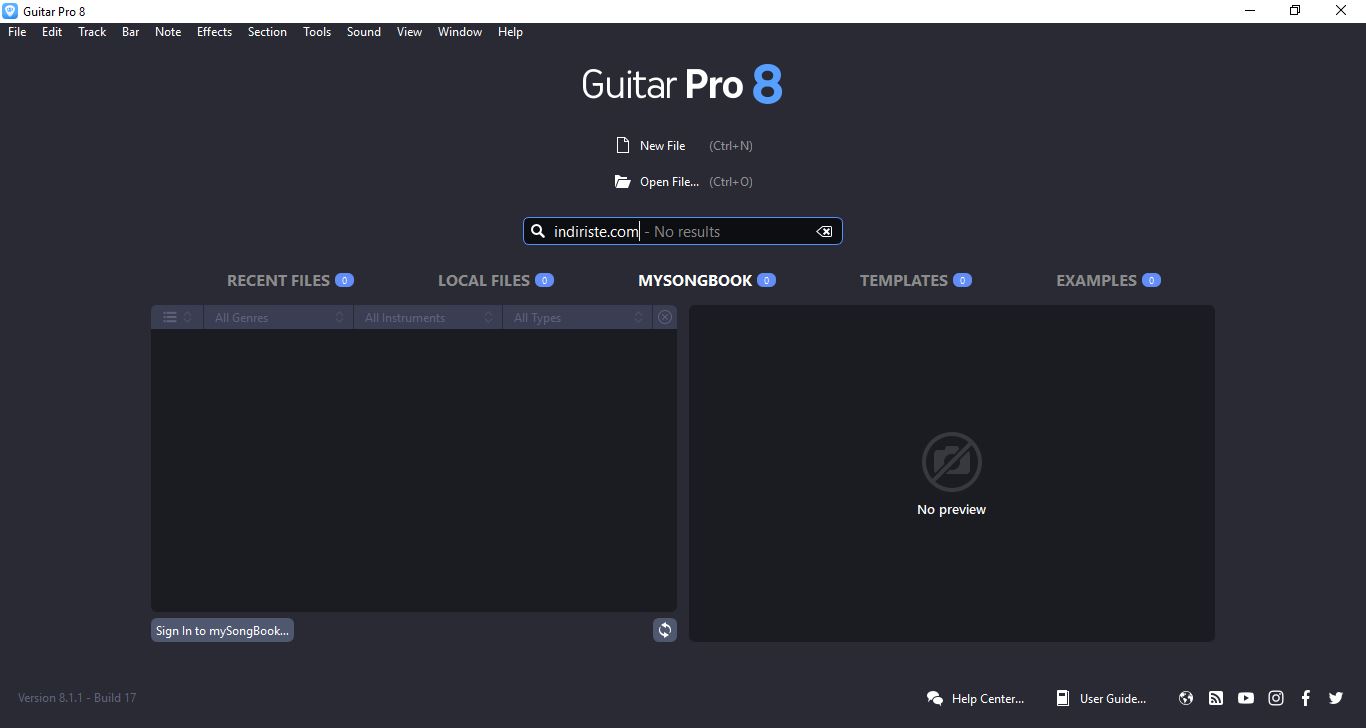Open the Facebook icon

click(1306, 698)
